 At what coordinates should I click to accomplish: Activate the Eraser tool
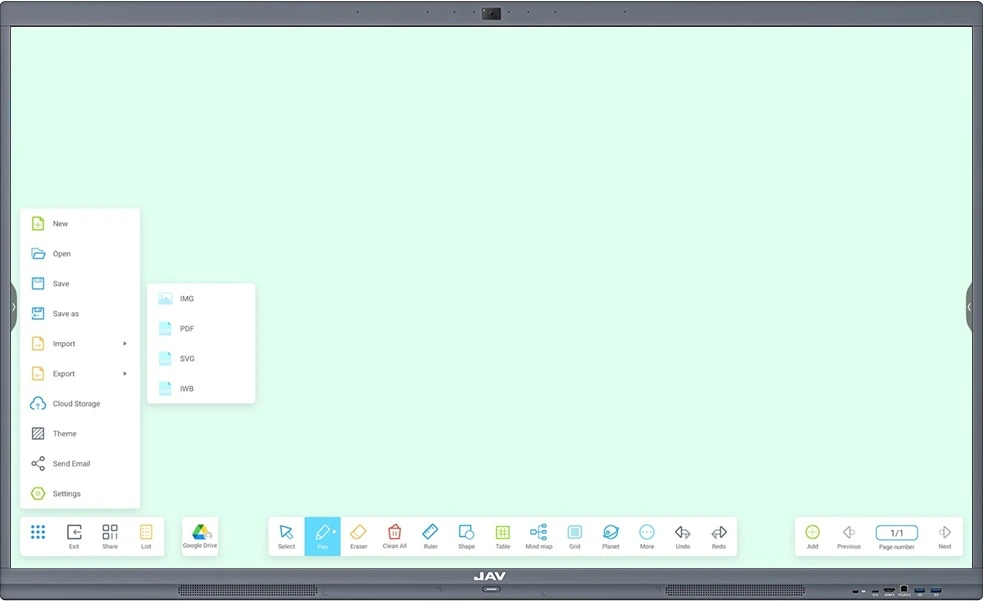[358, 535]
